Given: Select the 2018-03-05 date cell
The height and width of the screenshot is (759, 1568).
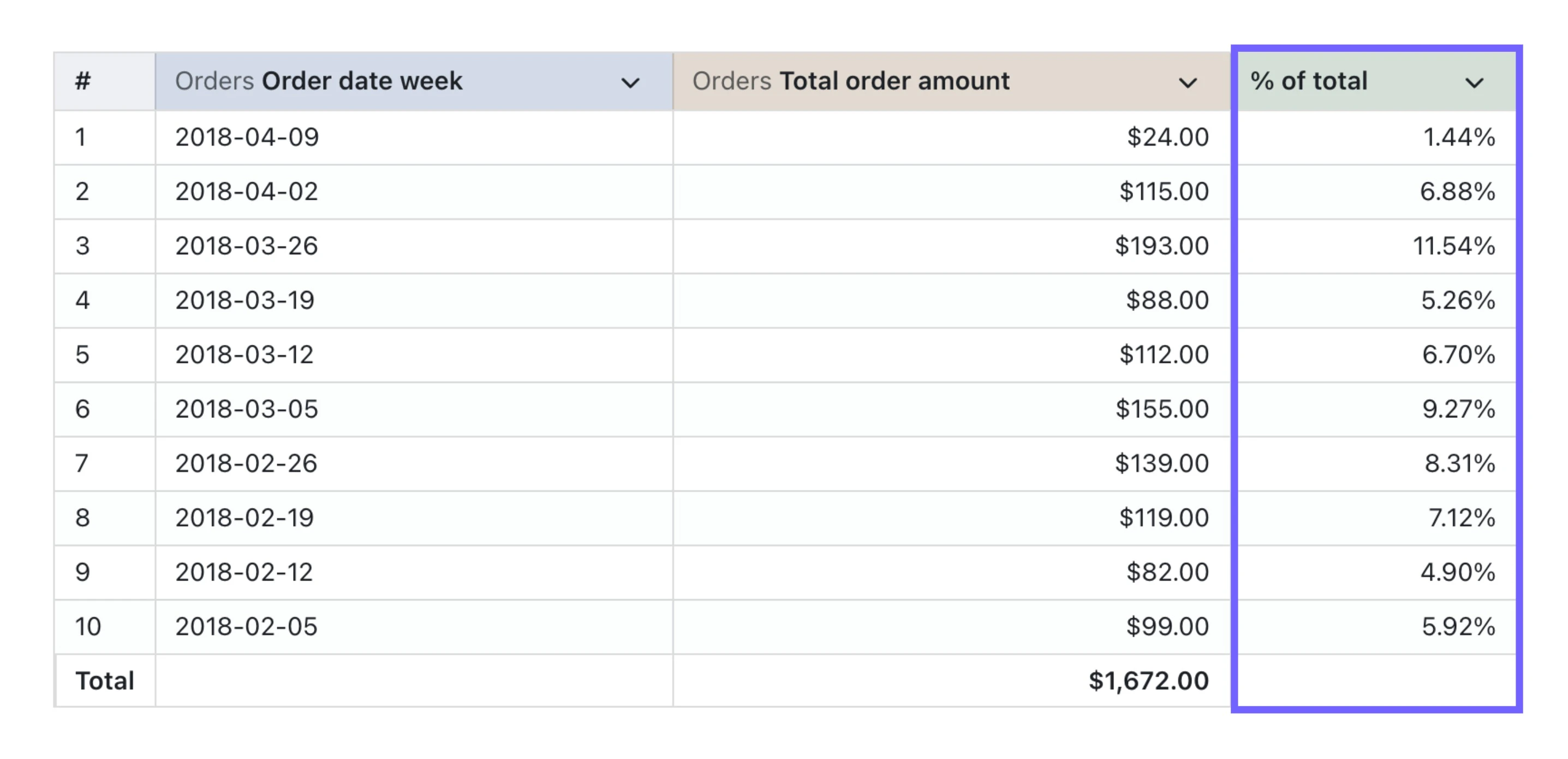Looking at the screenshot, I should click(247, 409).
